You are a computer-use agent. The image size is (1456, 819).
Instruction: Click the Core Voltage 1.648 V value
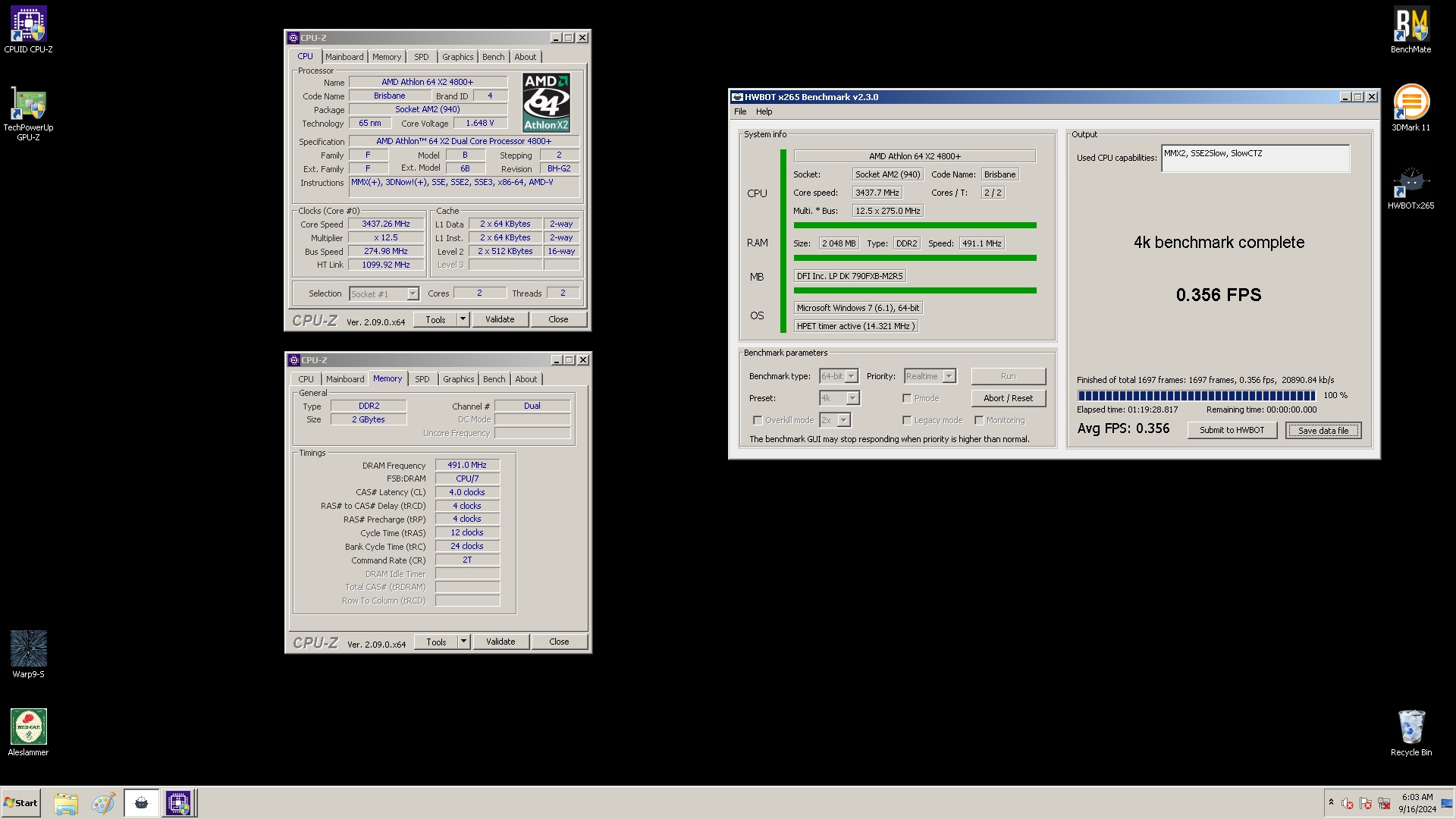click(480, 124)
